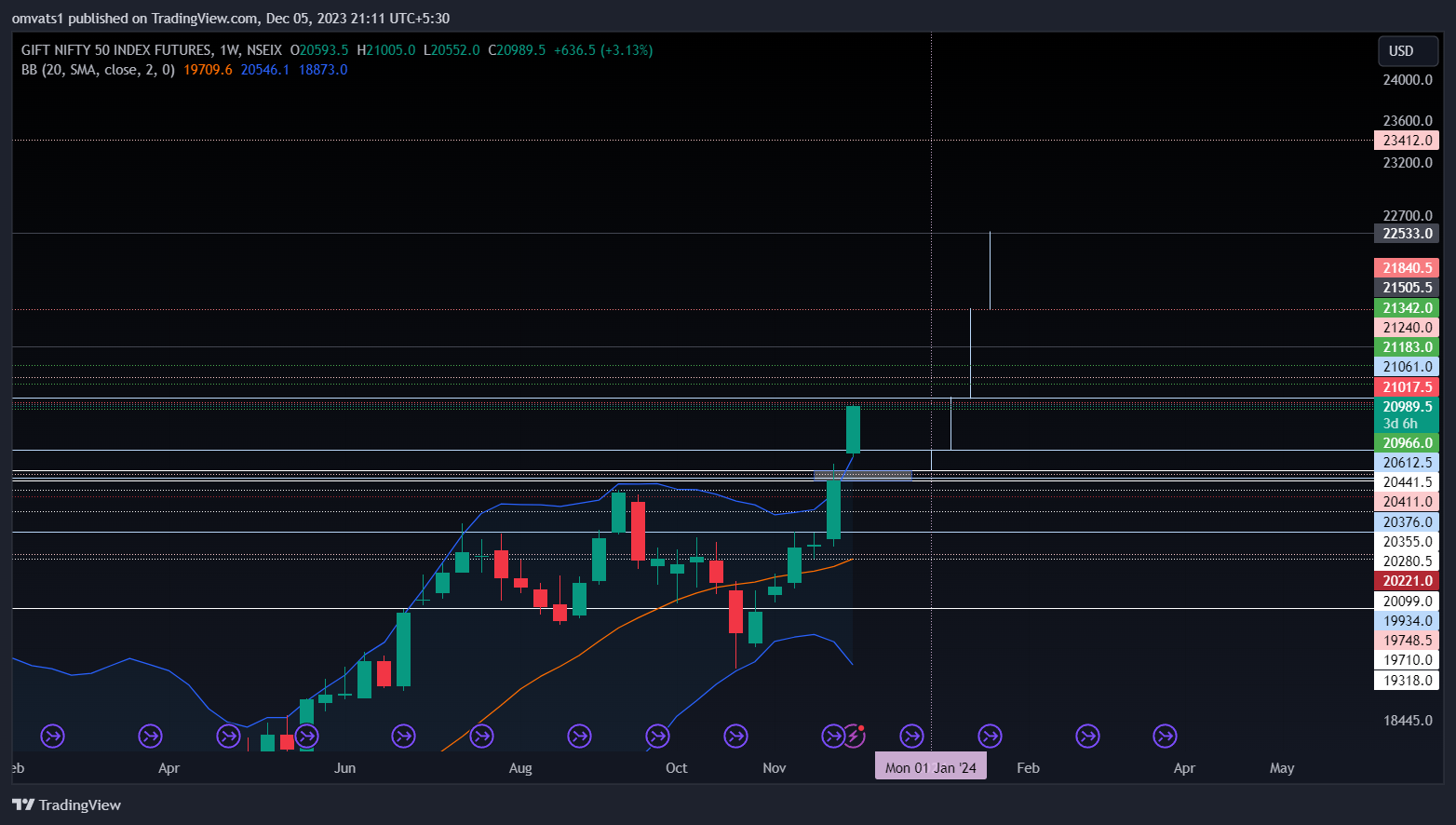Viewport: 1456px width, 825px height.
Task: Click the BB basis value 19709.6
Action: point(209,70)
